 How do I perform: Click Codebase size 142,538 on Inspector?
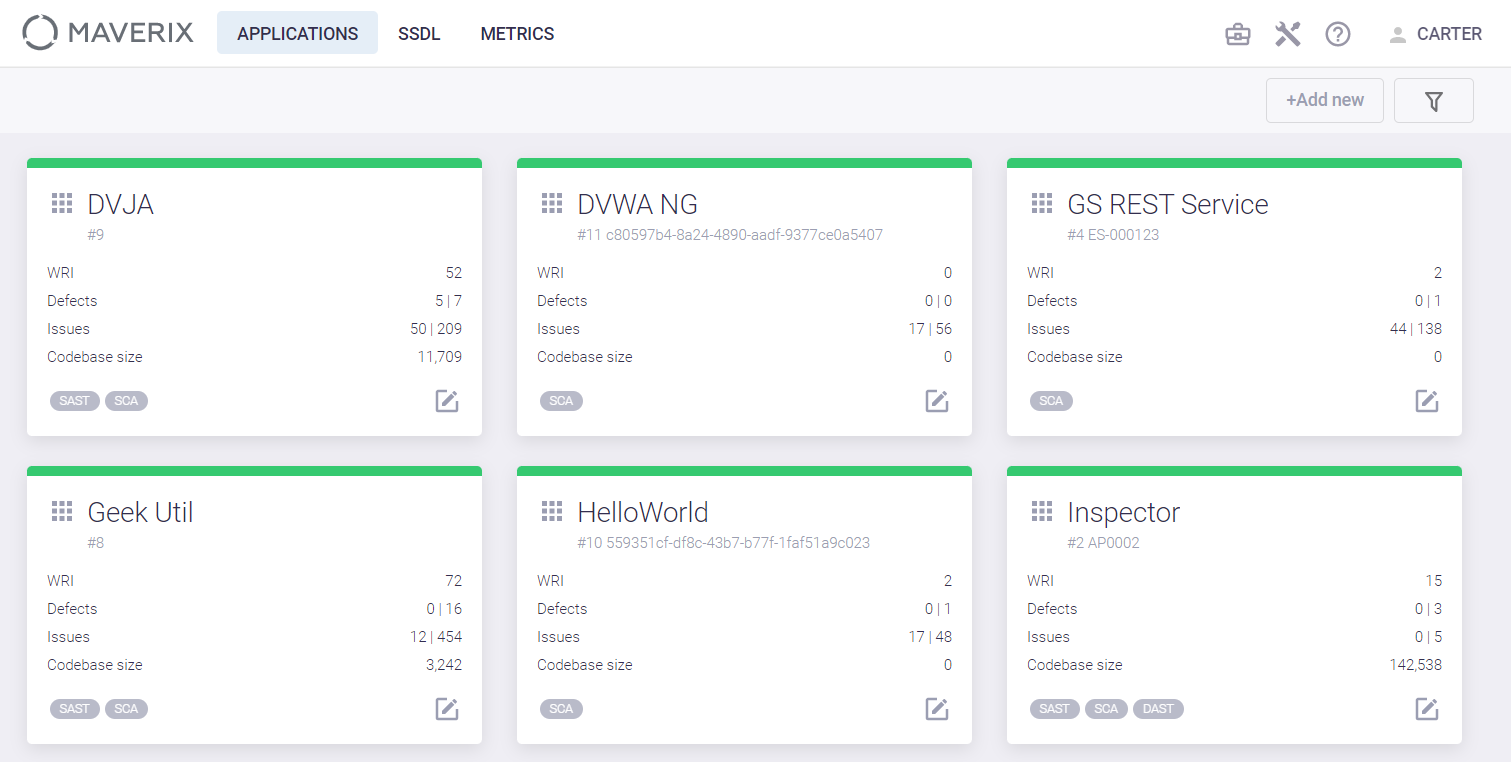coord(1416,665)
